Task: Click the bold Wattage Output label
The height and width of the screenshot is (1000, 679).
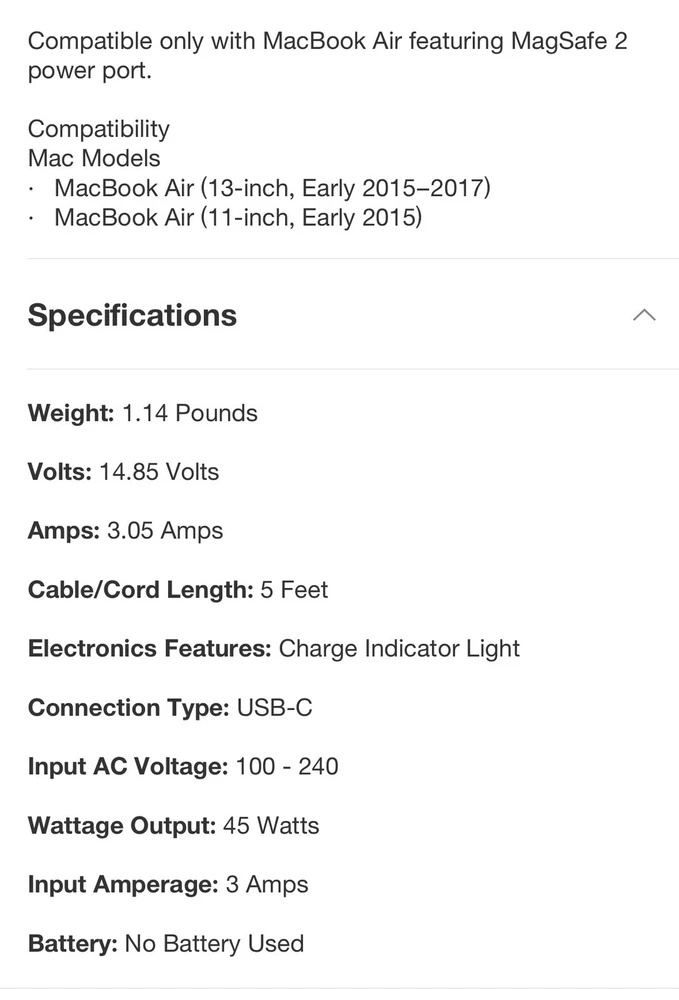Action: tap(122, 826)
